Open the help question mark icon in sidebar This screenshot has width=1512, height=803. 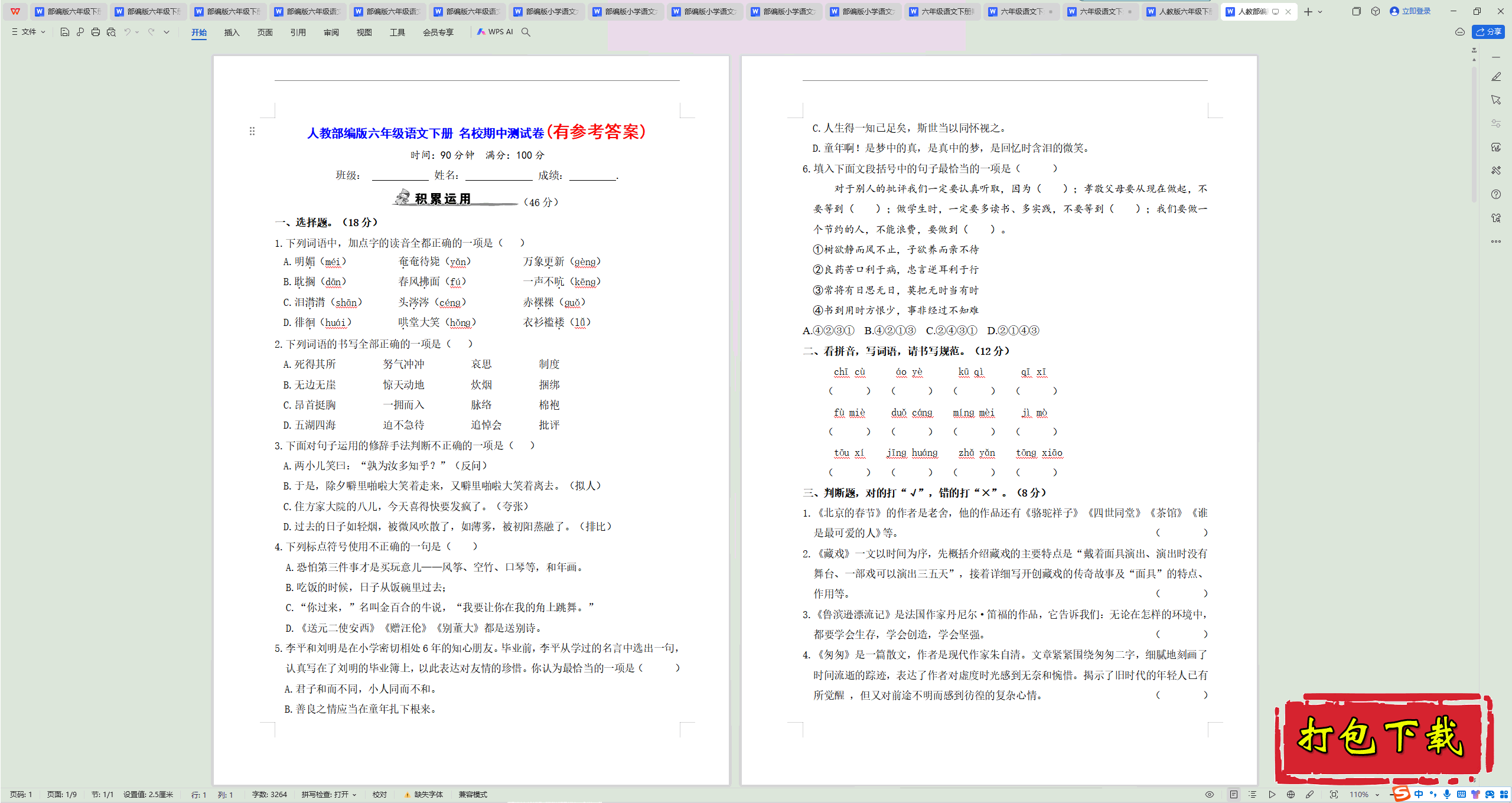[1496, 194]
